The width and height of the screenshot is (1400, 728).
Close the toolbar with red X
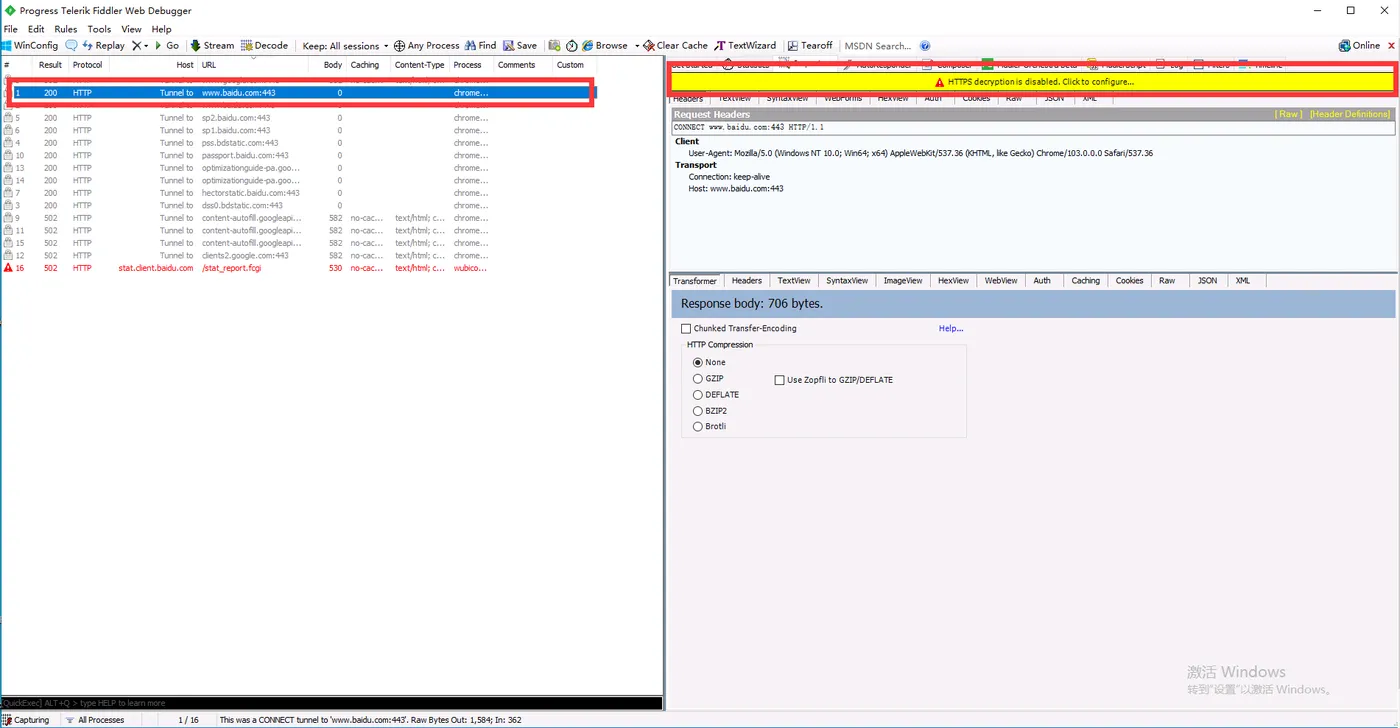pos(1390,46)
